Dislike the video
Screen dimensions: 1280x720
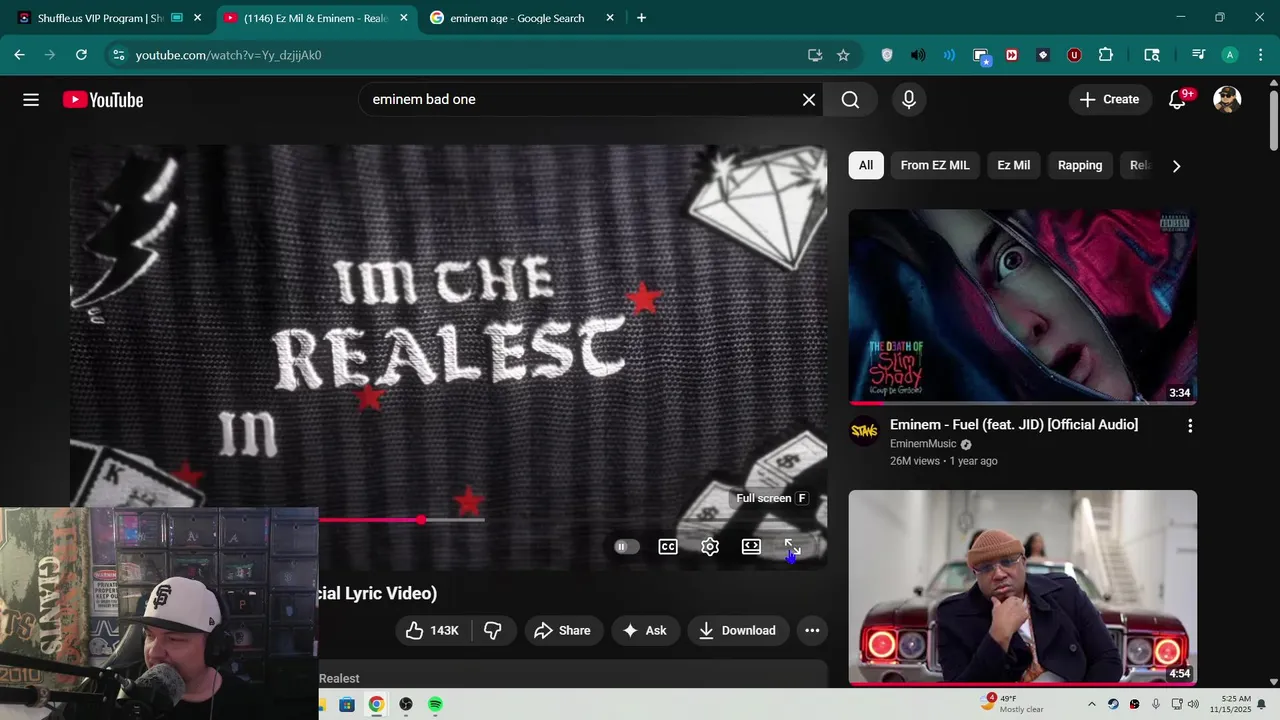pyautogui.click(x=493, y=631)
